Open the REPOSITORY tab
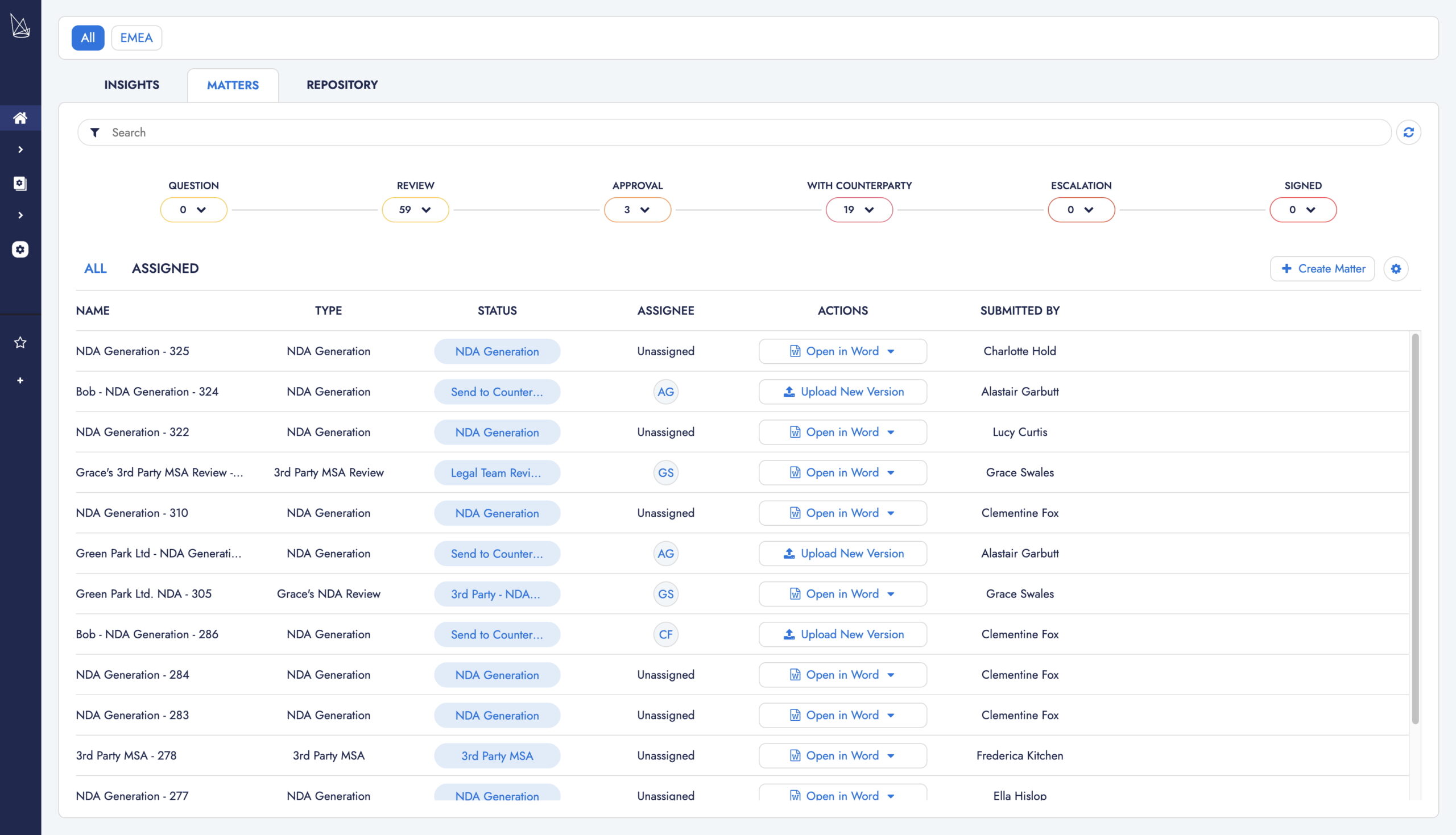The height and width of the screenshot is (835, 1456). pyautogui.click(x=342, y=85)
